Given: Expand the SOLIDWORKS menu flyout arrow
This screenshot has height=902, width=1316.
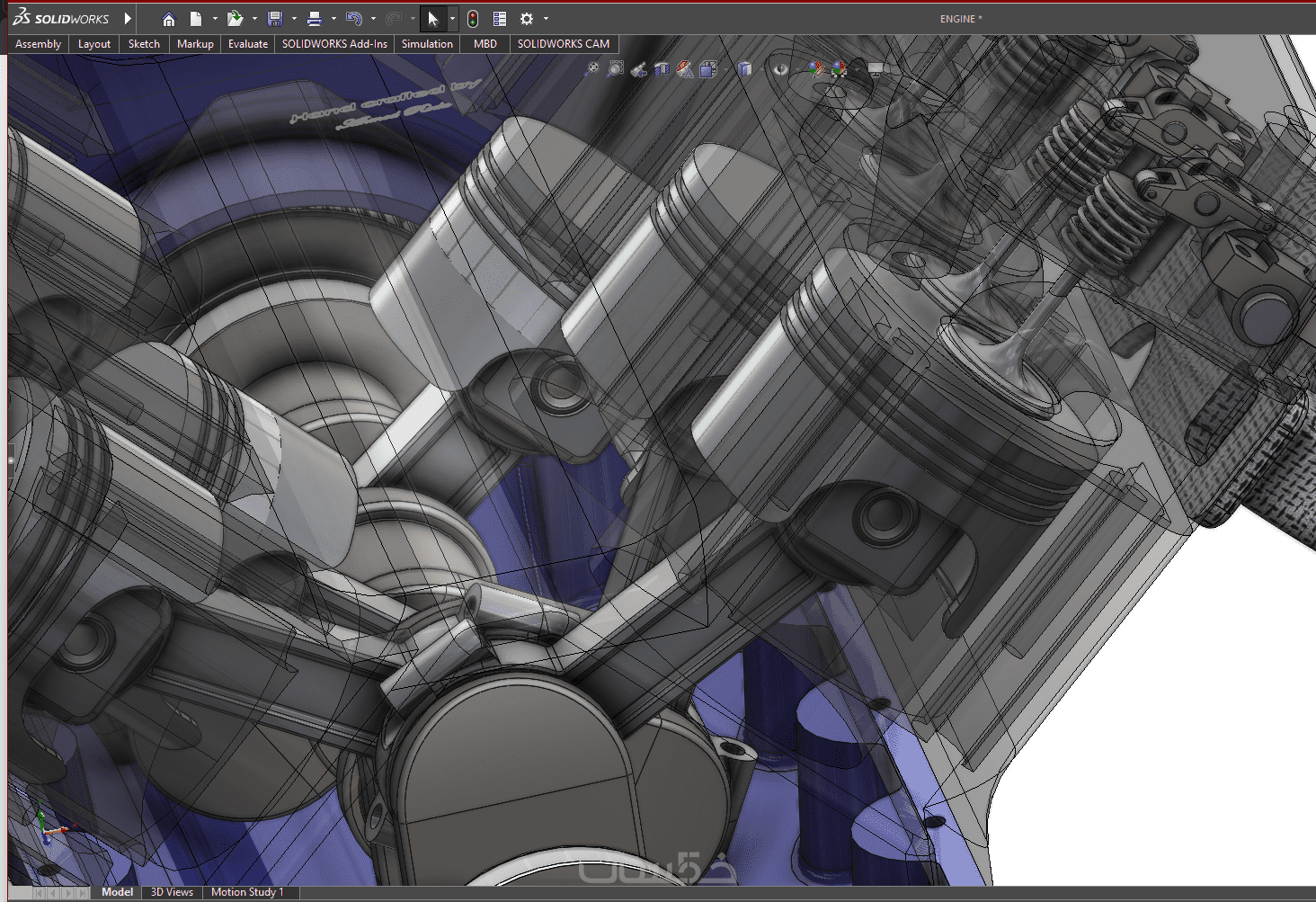Looking at the screenshot, I should coord(128,18).
